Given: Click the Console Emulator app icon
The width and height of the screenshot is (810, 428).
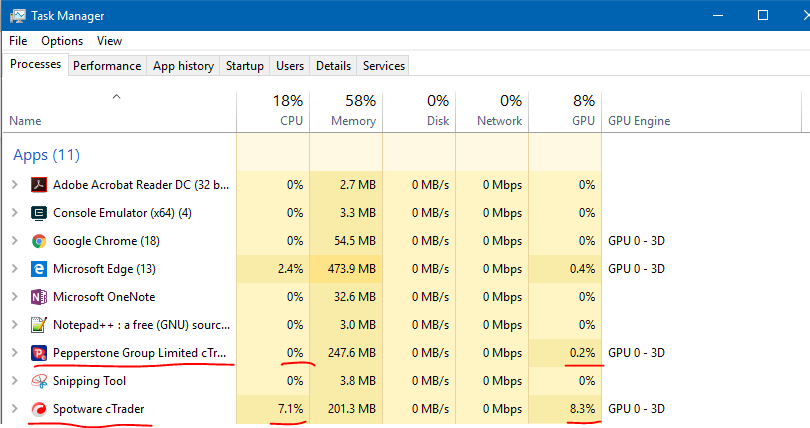Looking at the screenshot, I should pos(39,213).
